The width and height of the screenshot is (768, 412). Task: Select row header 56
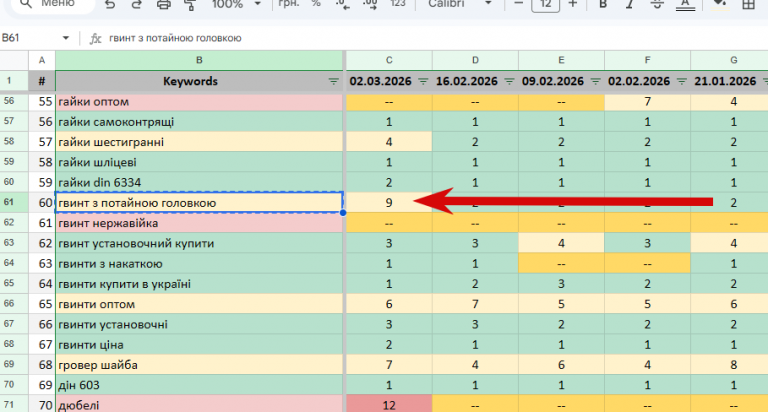point(14,101)
